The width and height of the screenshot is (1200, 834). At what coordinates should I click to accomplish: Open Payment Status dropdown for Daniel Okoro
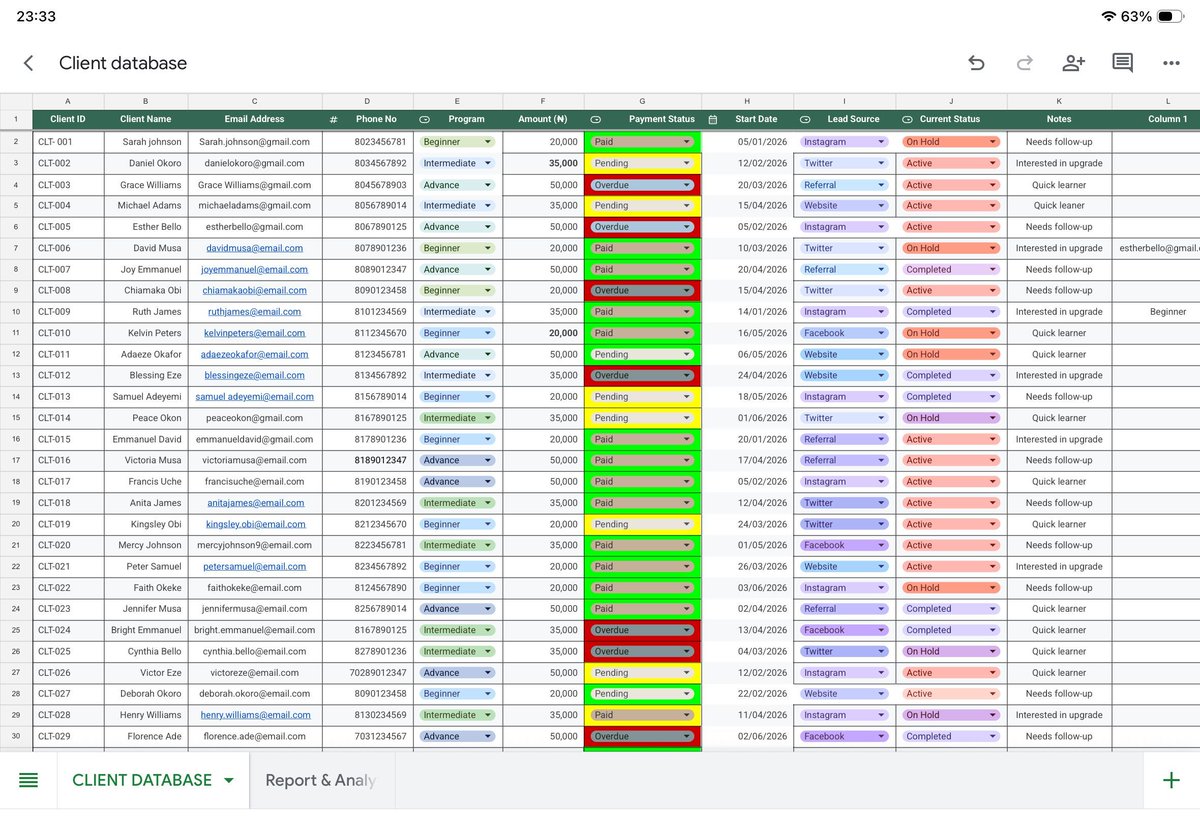[x=686, y=163]
